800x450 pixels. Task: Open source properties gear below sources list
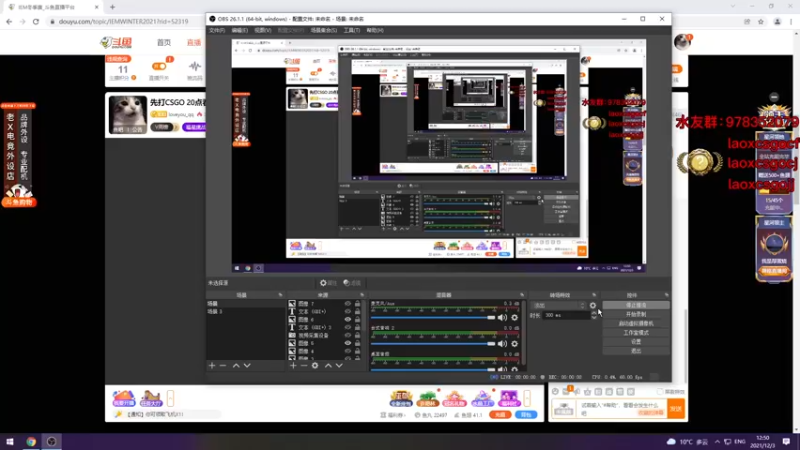315,365
